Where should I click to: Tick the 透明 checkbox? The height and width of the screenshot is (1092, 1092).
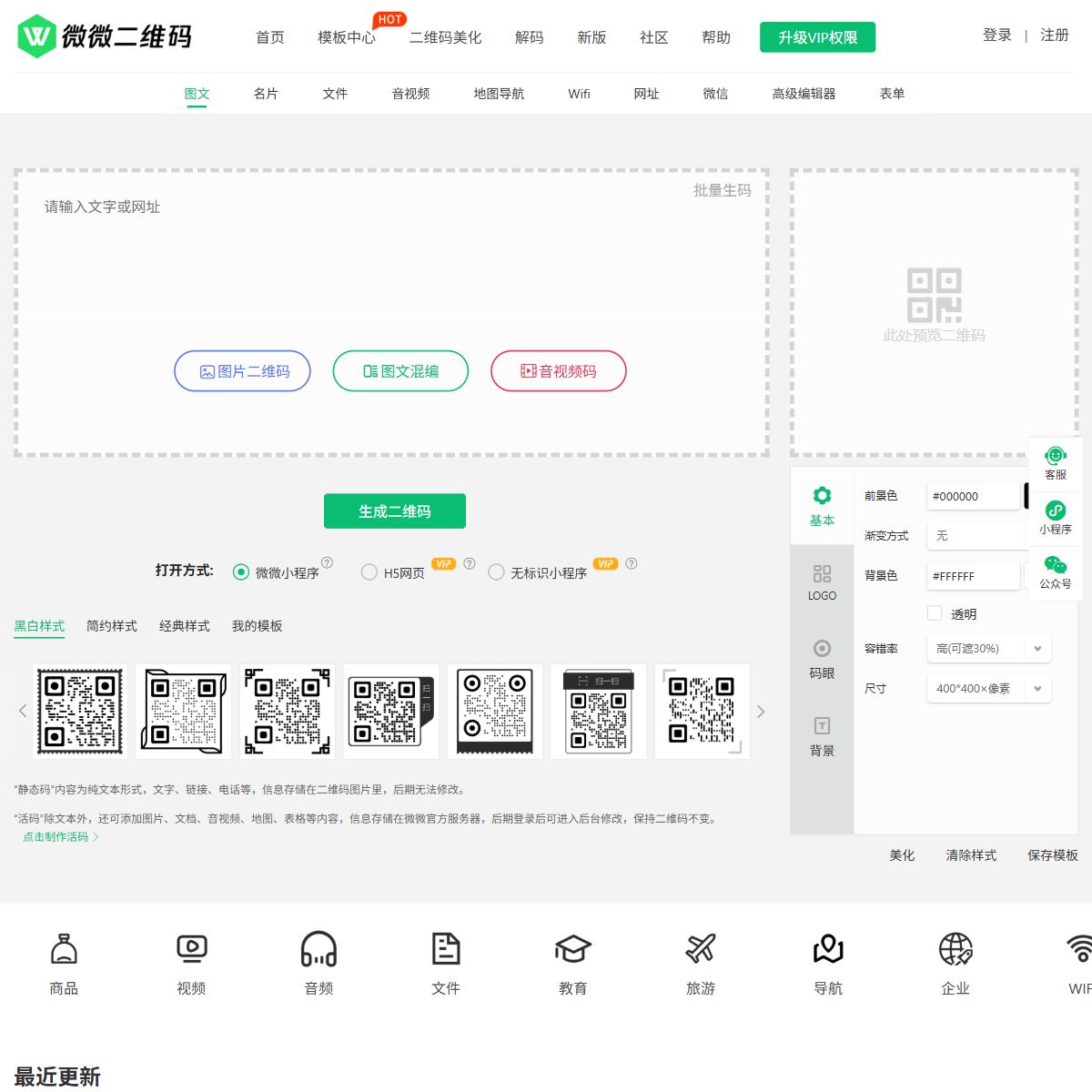(935, 613)
